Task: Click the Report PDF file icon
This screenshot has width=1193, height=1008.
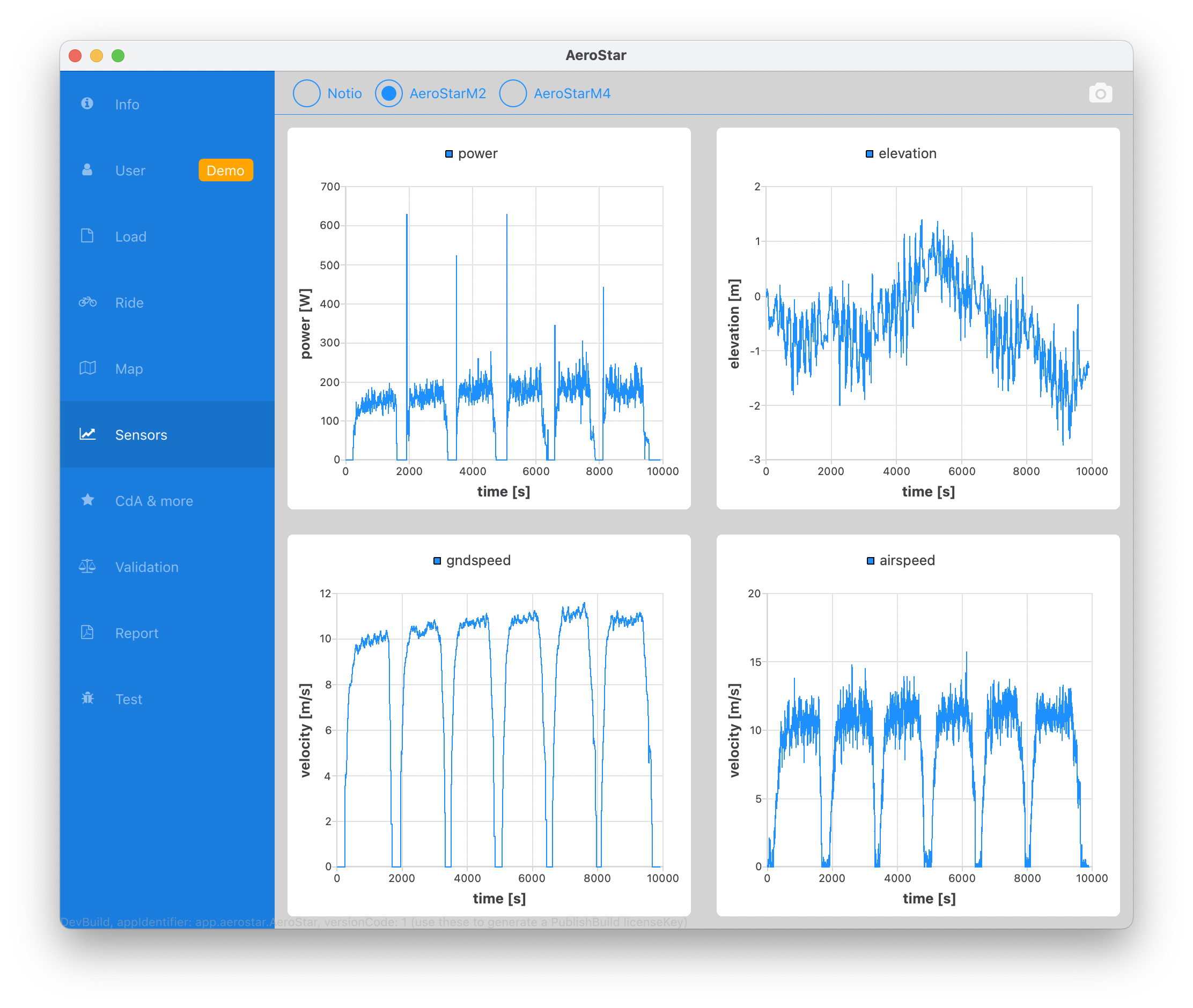Action: click(87, 632)
